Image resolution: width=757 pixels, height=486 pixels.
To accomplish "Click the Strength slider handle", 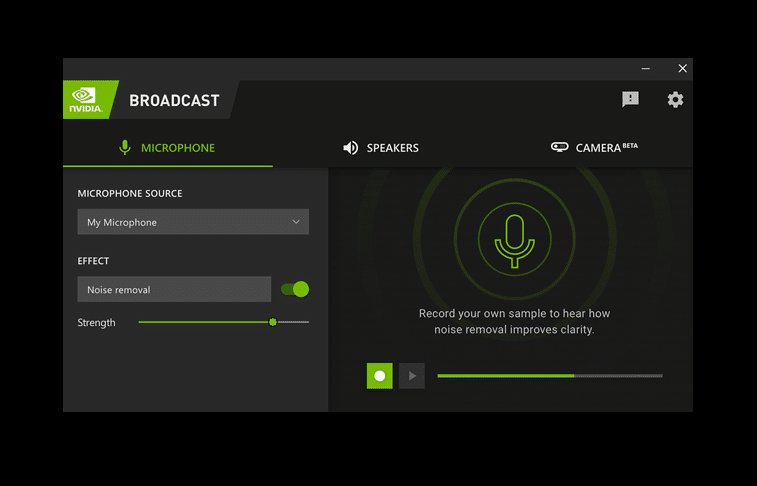I will (x=273, y=322).
